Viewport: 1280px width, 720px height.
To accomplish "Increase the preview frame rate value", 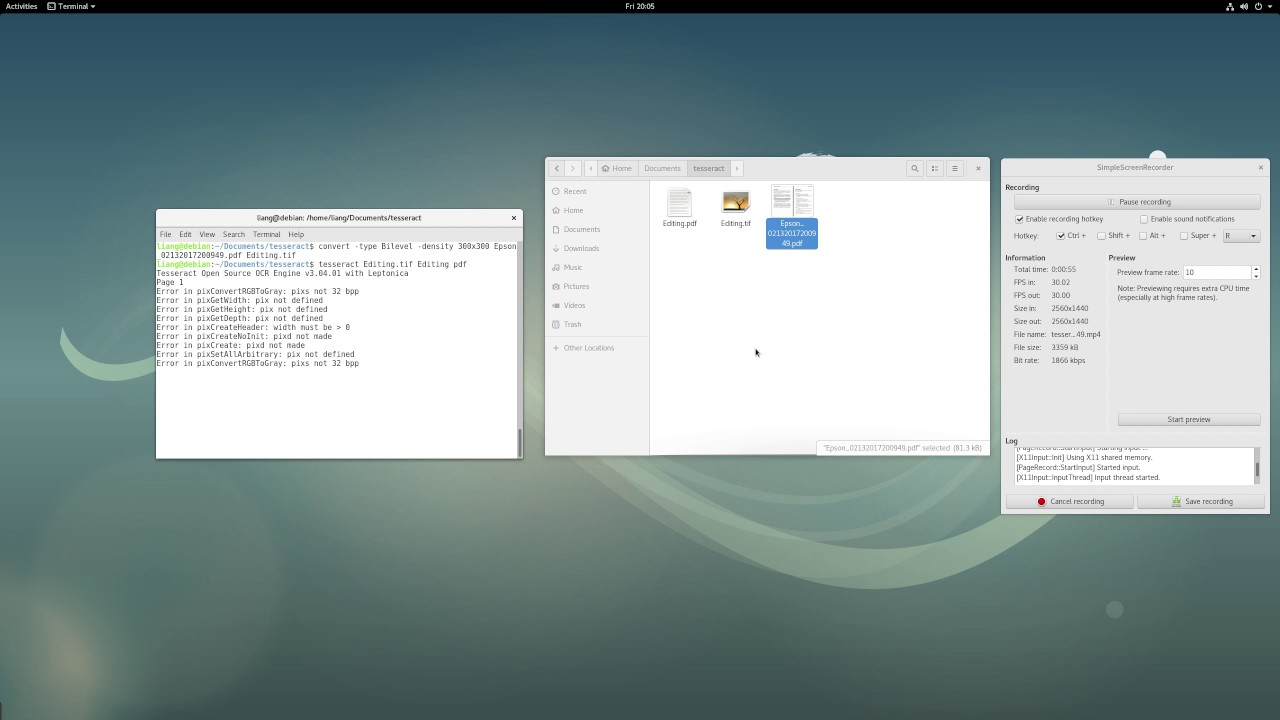I will tap(1256, 269).
